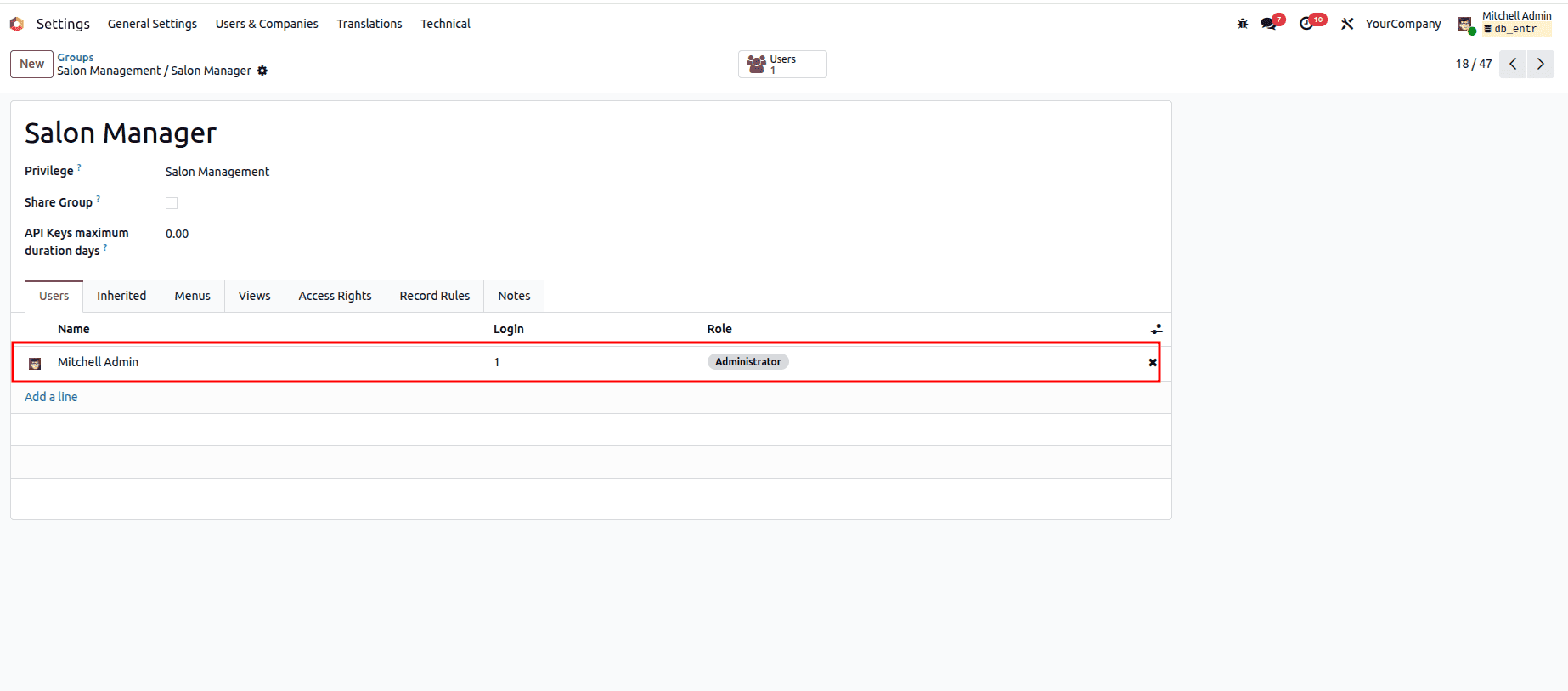The image size is (1568, 691).
Task: Switch to the Notes tab
Action: (x=514, y=296)
